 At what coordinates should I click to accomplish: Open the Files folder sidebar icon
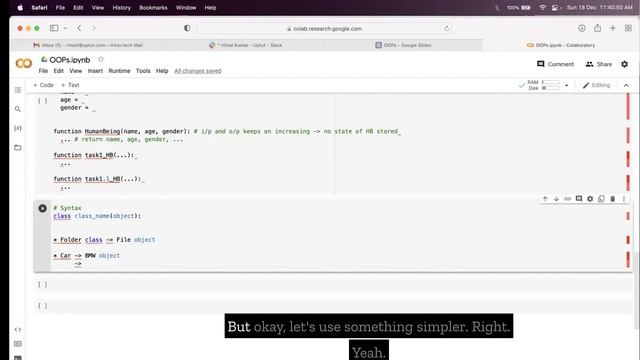coord(18,147)
